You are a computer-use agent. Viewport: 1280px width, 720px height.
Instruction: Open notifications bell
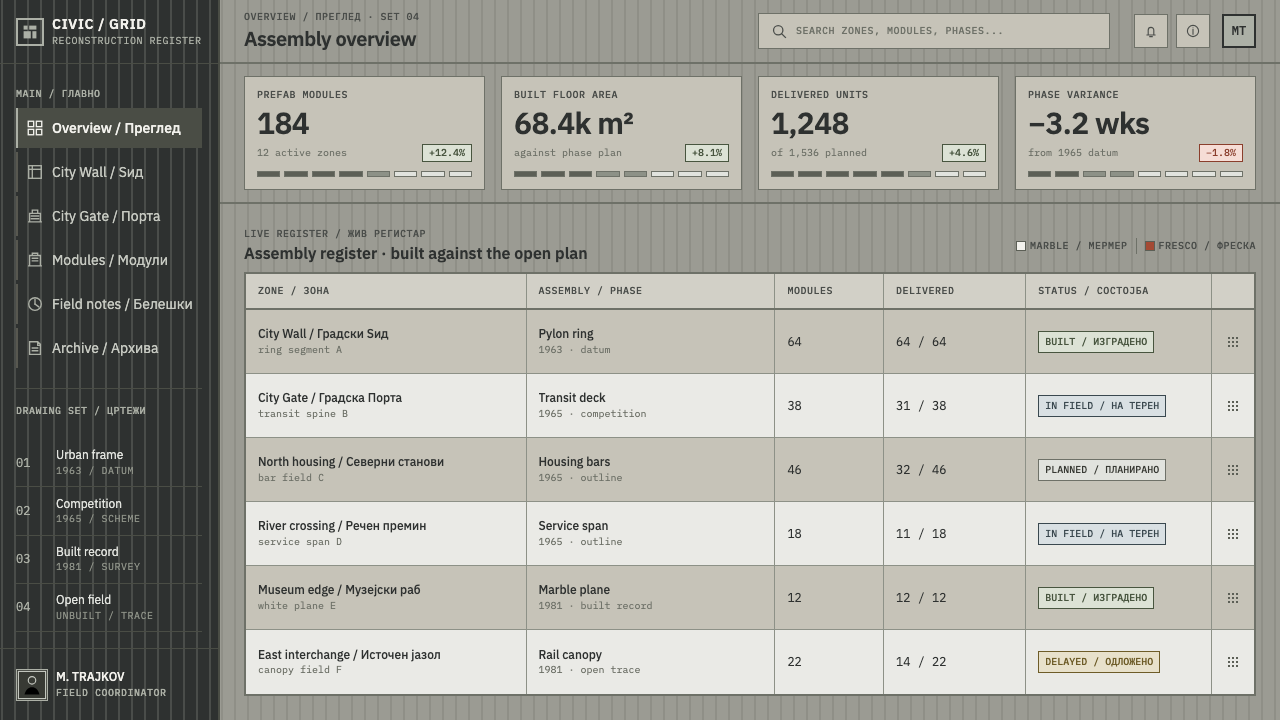1151,31
